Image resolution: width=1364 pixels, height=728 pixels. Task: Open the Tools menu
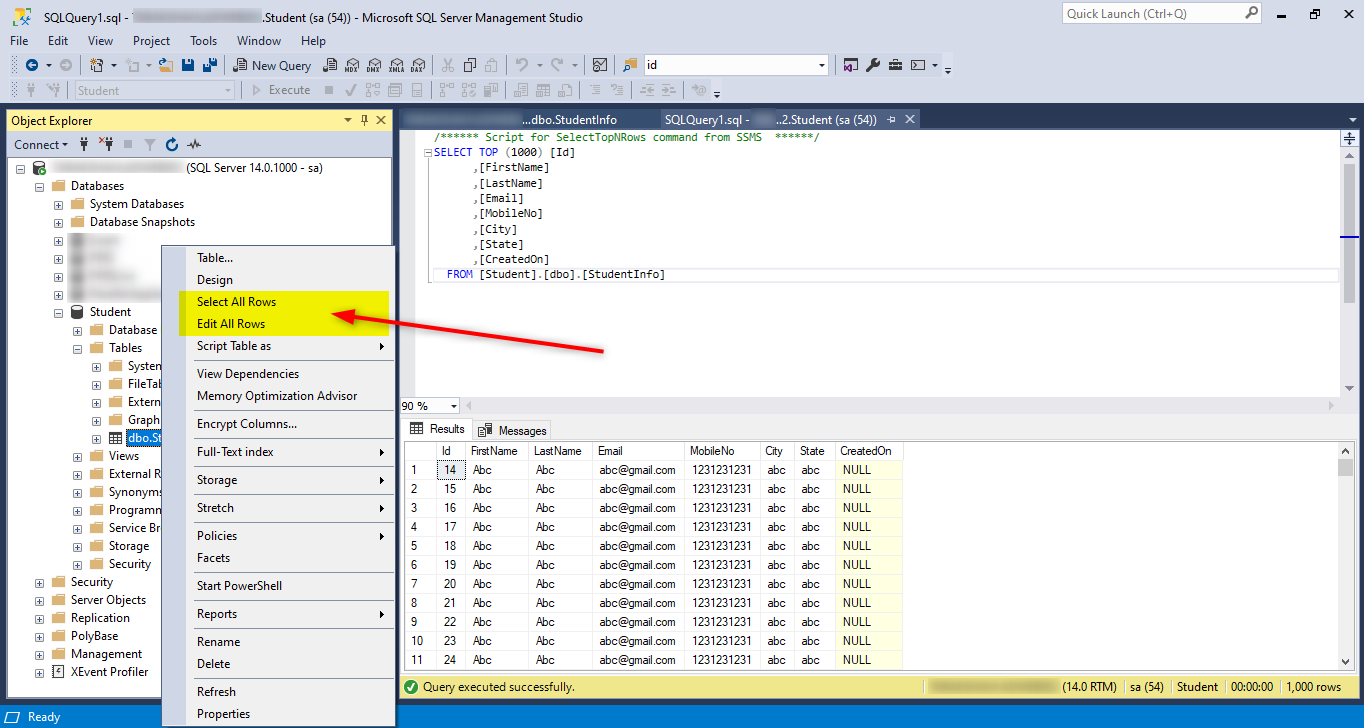pyautogui.click(x=203, y=41)
